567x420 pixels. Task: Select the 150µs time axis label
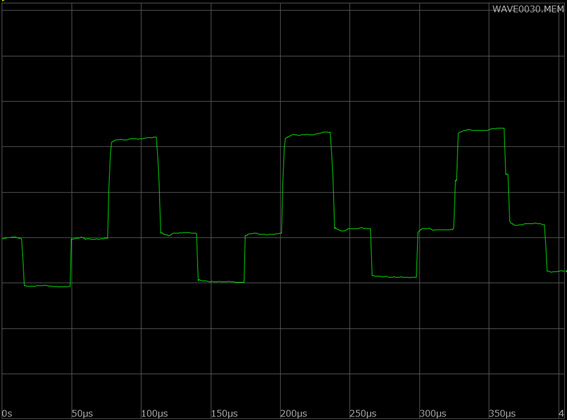224,413
